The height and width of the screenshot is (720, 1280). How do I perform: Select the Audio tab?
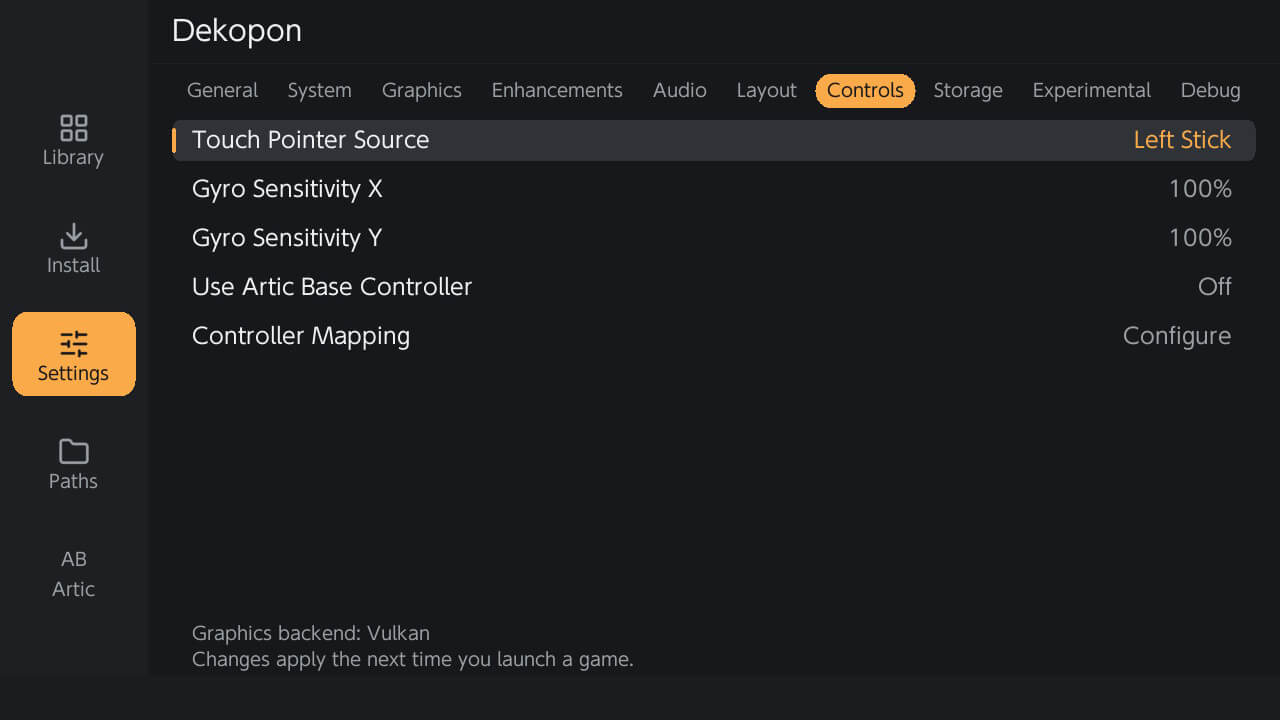(x=679, y=90)
